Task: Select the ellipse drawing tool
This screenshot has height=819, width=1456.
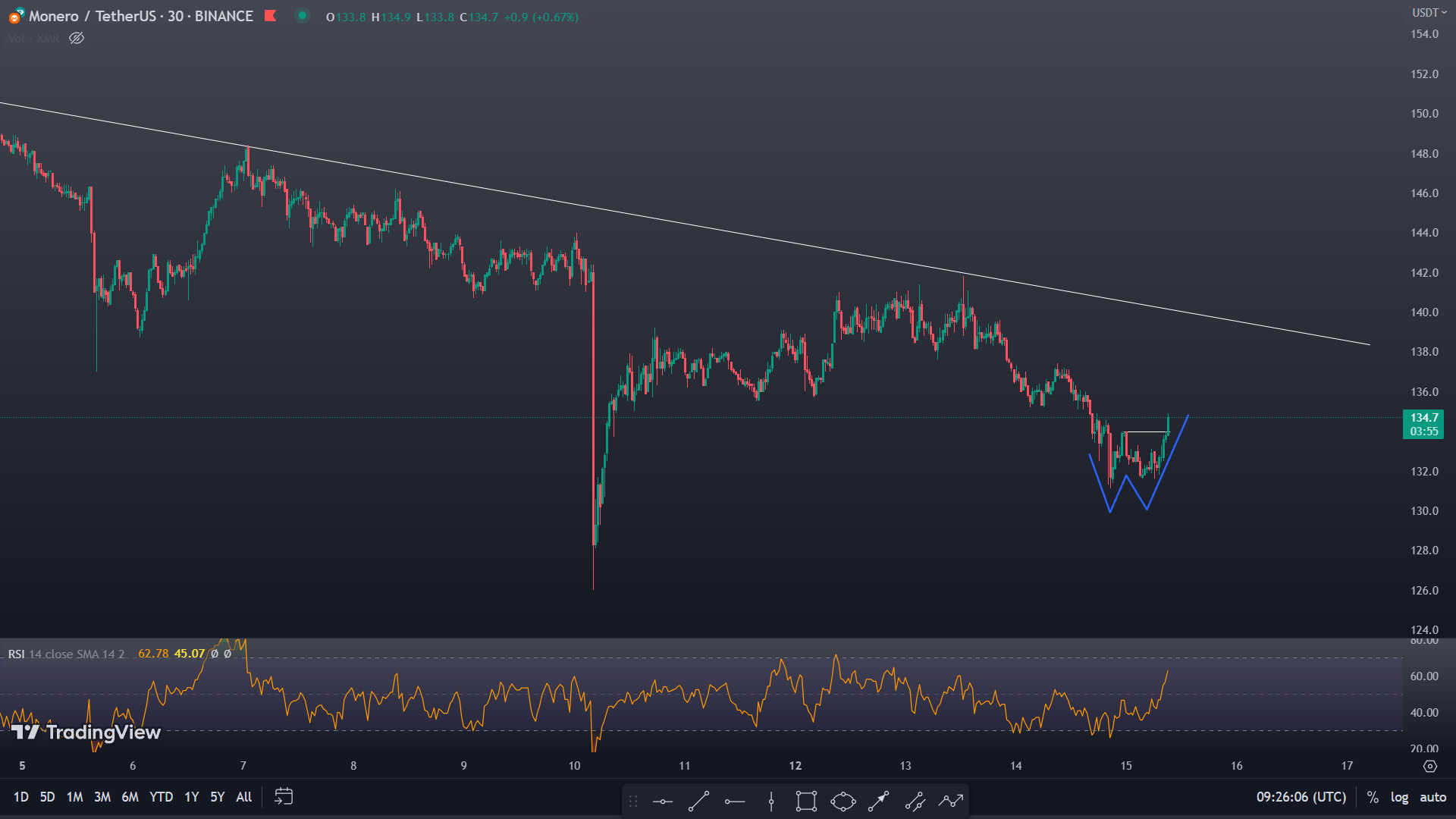Action: 843,801
